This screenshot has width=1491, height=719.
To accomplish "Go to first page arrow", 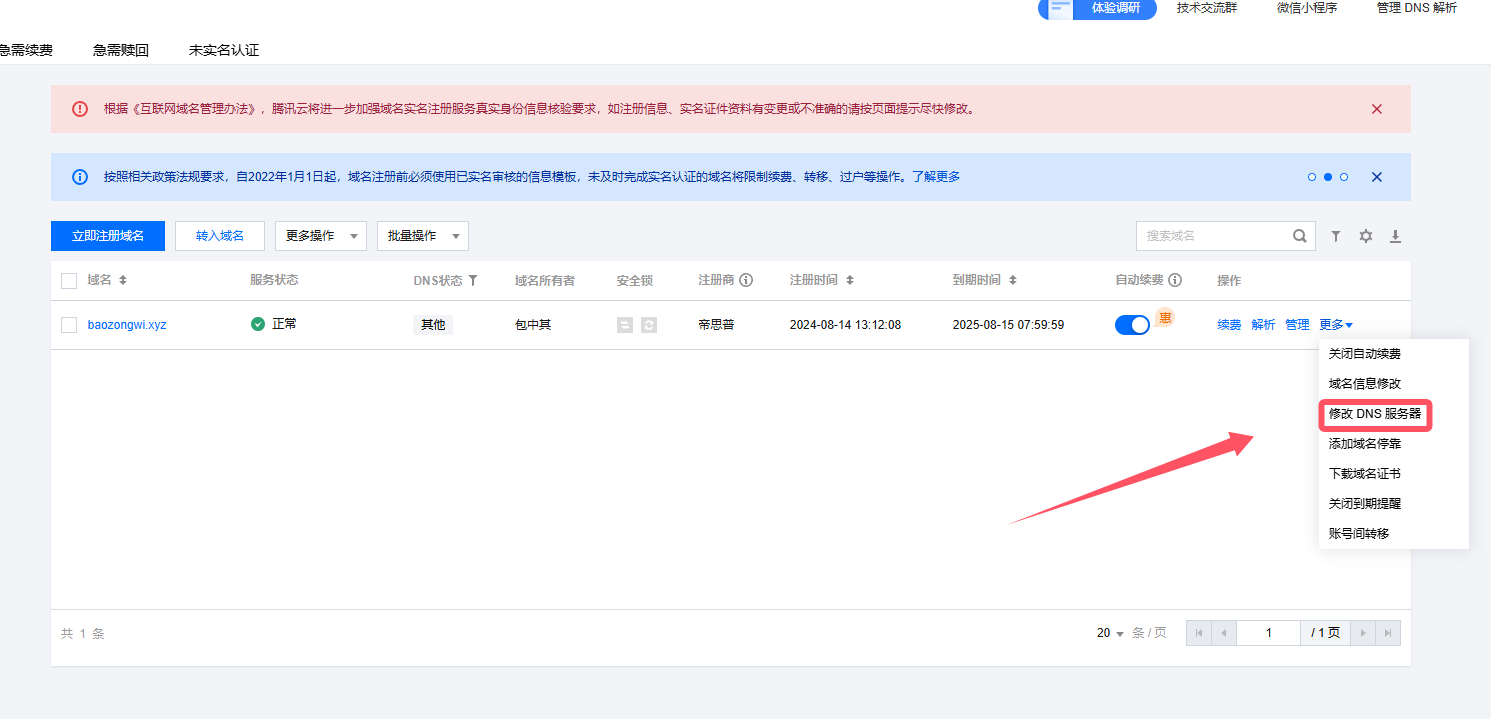I will coord(1199,633).
